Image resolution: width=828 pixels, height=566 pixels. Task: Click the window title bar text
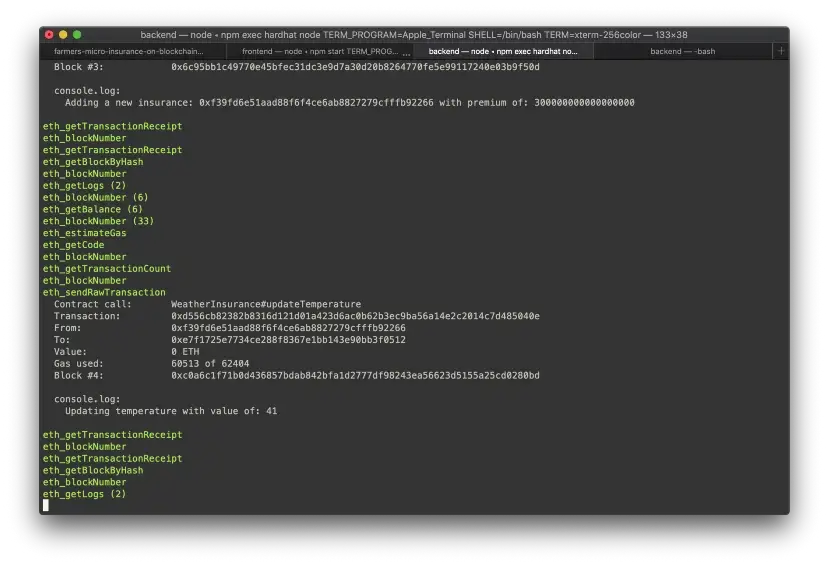coord(413,34)
